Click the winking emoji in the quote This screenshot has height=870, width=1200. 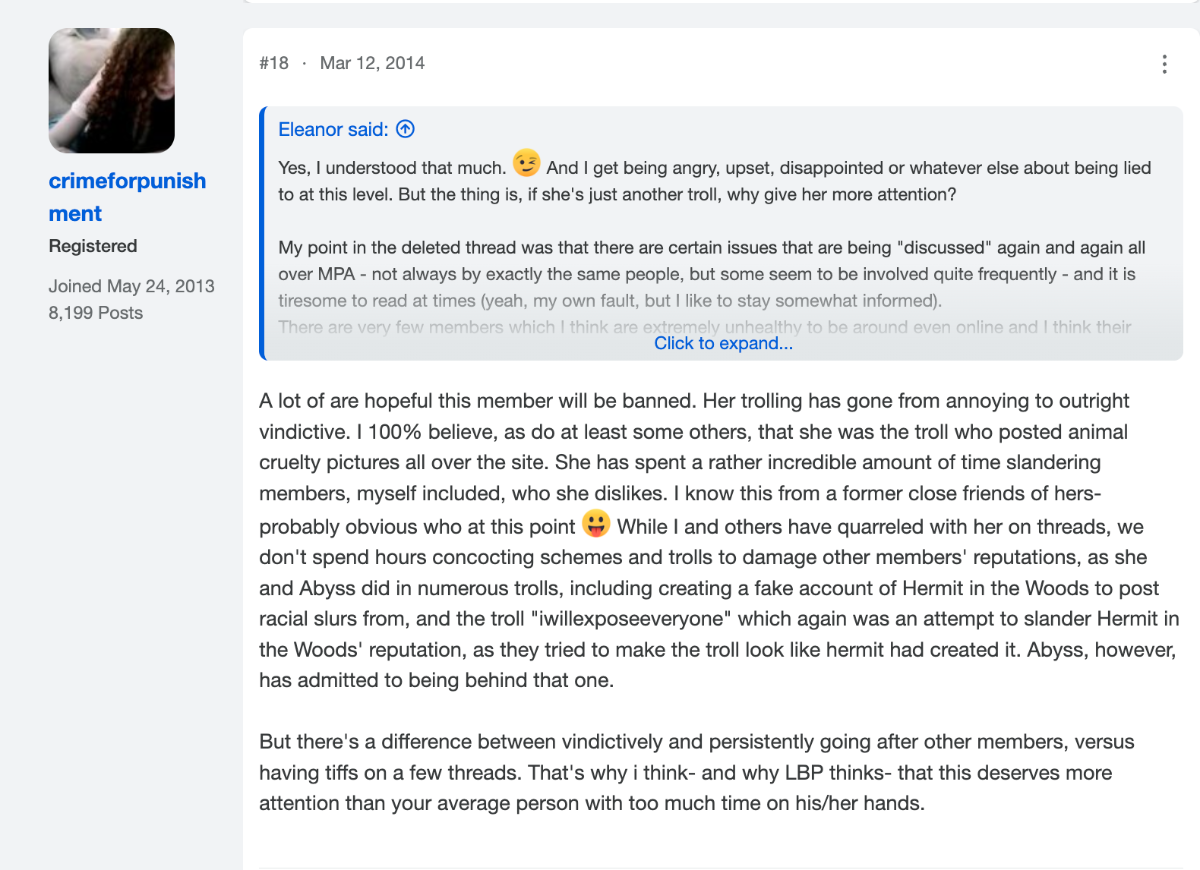tap(526, 163)
